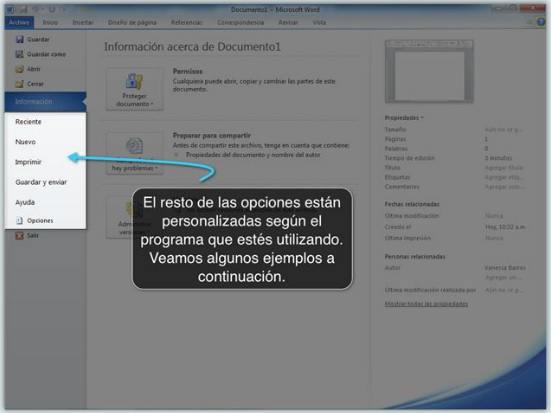Click Propiedades del documento y nombre del autor
Viewport: 551px width, 413px height.
pyautogui.click(x=253, y=155)
